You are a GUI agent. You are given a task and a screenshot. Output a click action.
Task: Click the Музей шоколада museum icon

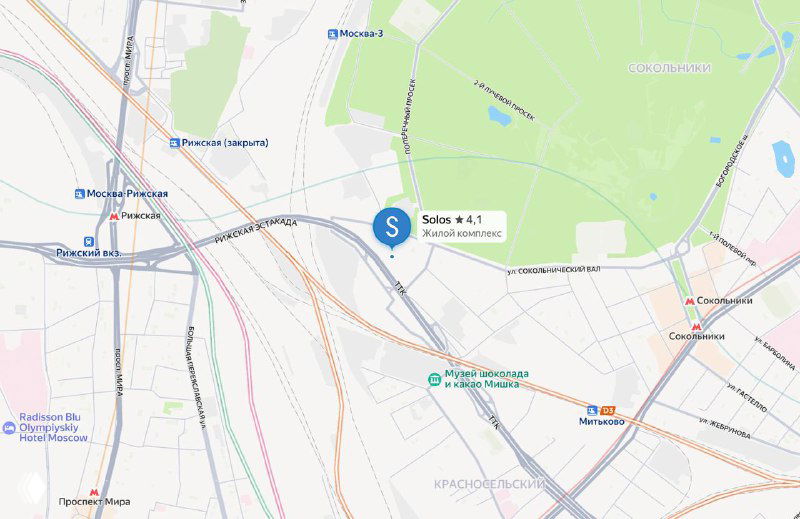click(x=434, y=379)
